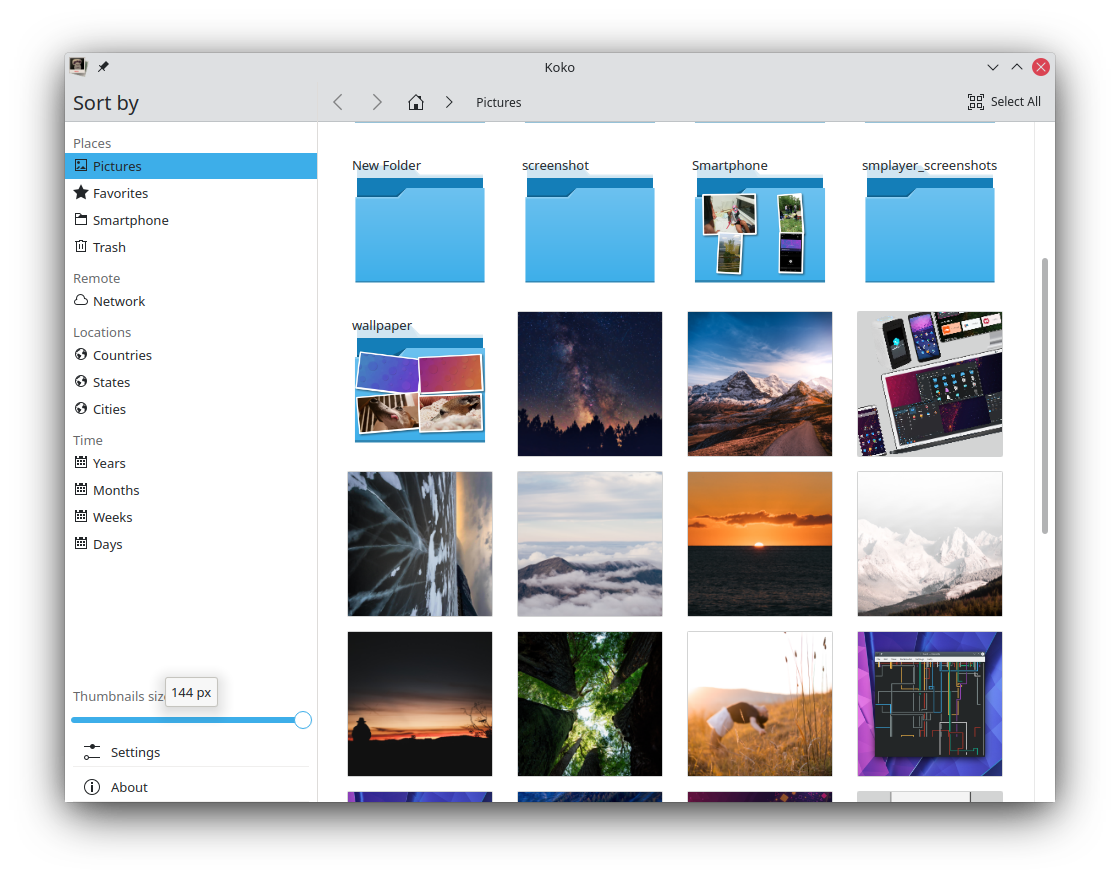Viewport: 1120px width, 879px height.
Task: Click the vertical scrollbar in the gallery
Action: (1045, 395)
